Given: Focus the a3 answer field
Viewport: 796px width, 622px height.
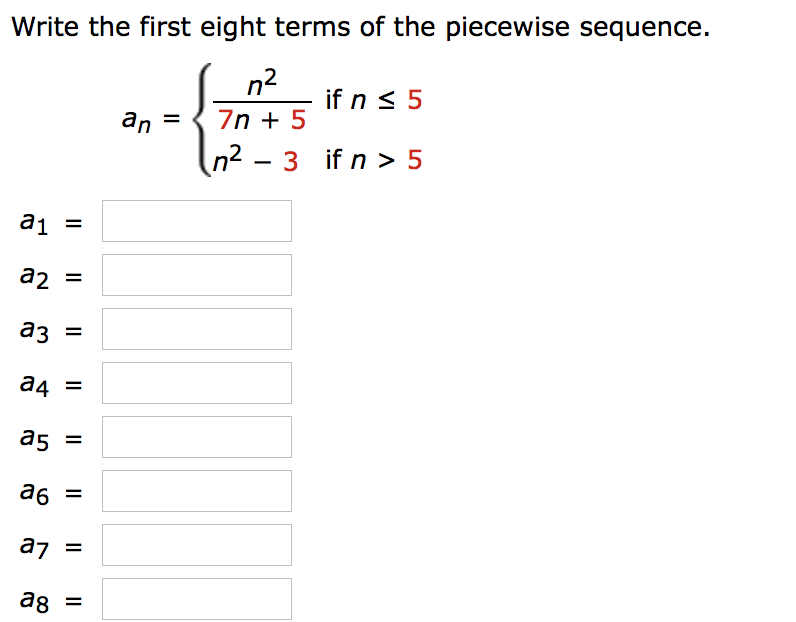Looking at the screenshot, I should point(196,329).
